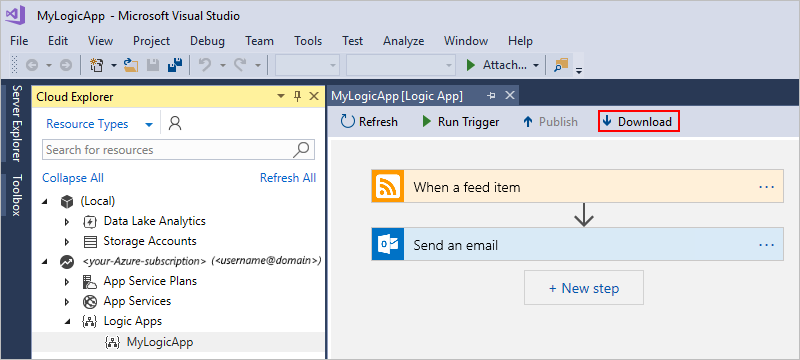Open the Edit menu

coord(58,41)
